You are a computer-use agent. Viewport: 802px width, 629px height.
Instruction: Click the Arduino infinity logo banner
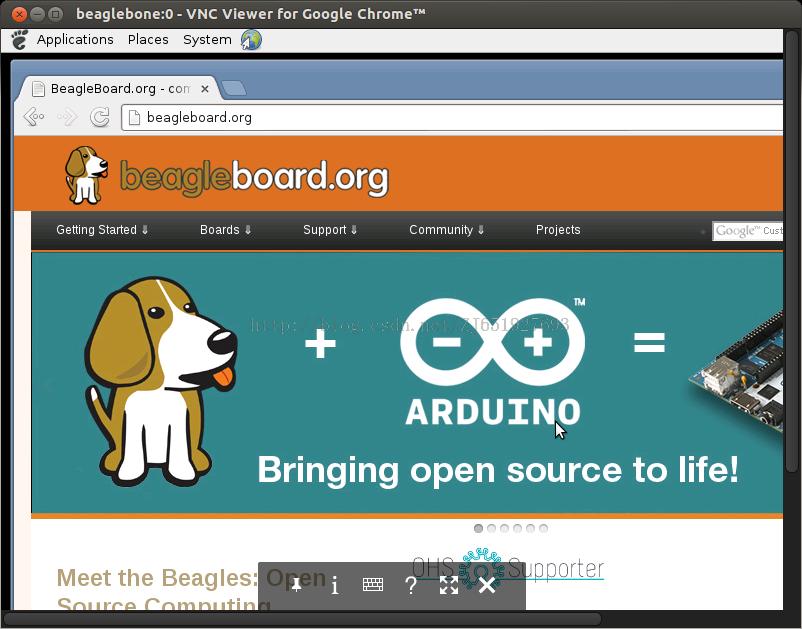(493, 361)
